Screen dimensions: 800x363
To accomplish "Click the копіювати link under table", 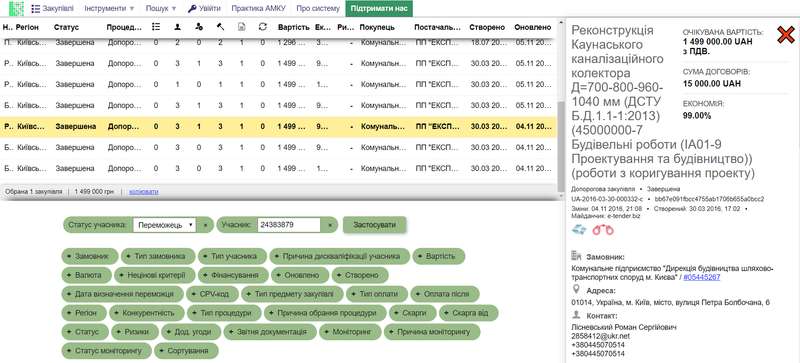I will 144,191.
